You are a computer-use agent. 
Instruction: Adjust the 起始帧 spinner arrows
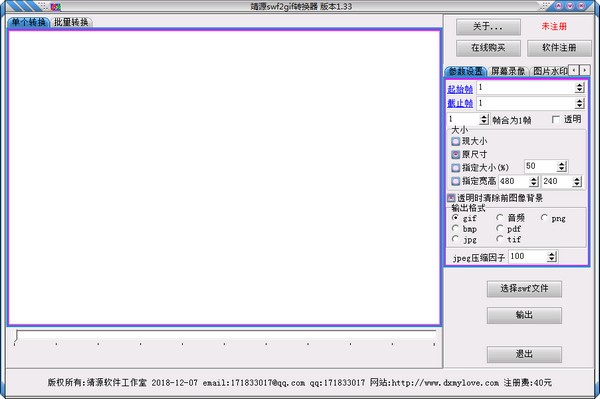pyautogui.click(x=579, y=88)
